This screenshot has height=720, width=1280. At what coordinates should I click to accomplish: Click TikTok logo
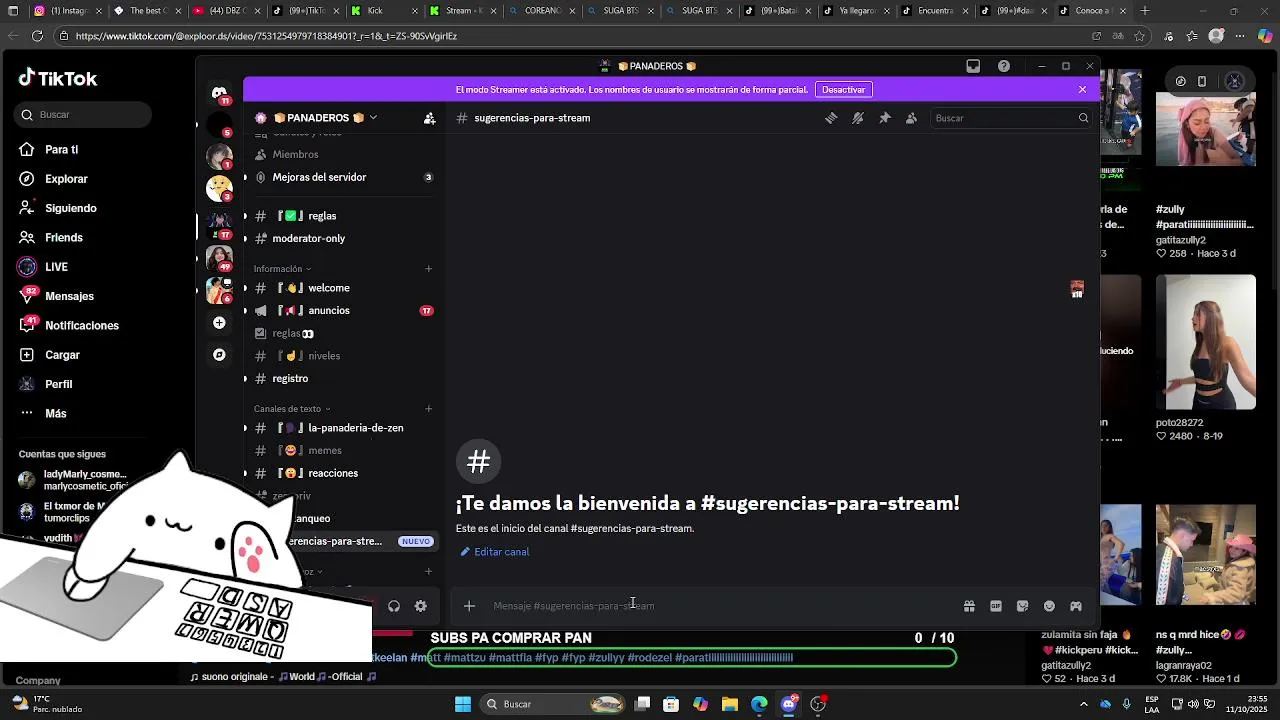[x=58, y=79]
